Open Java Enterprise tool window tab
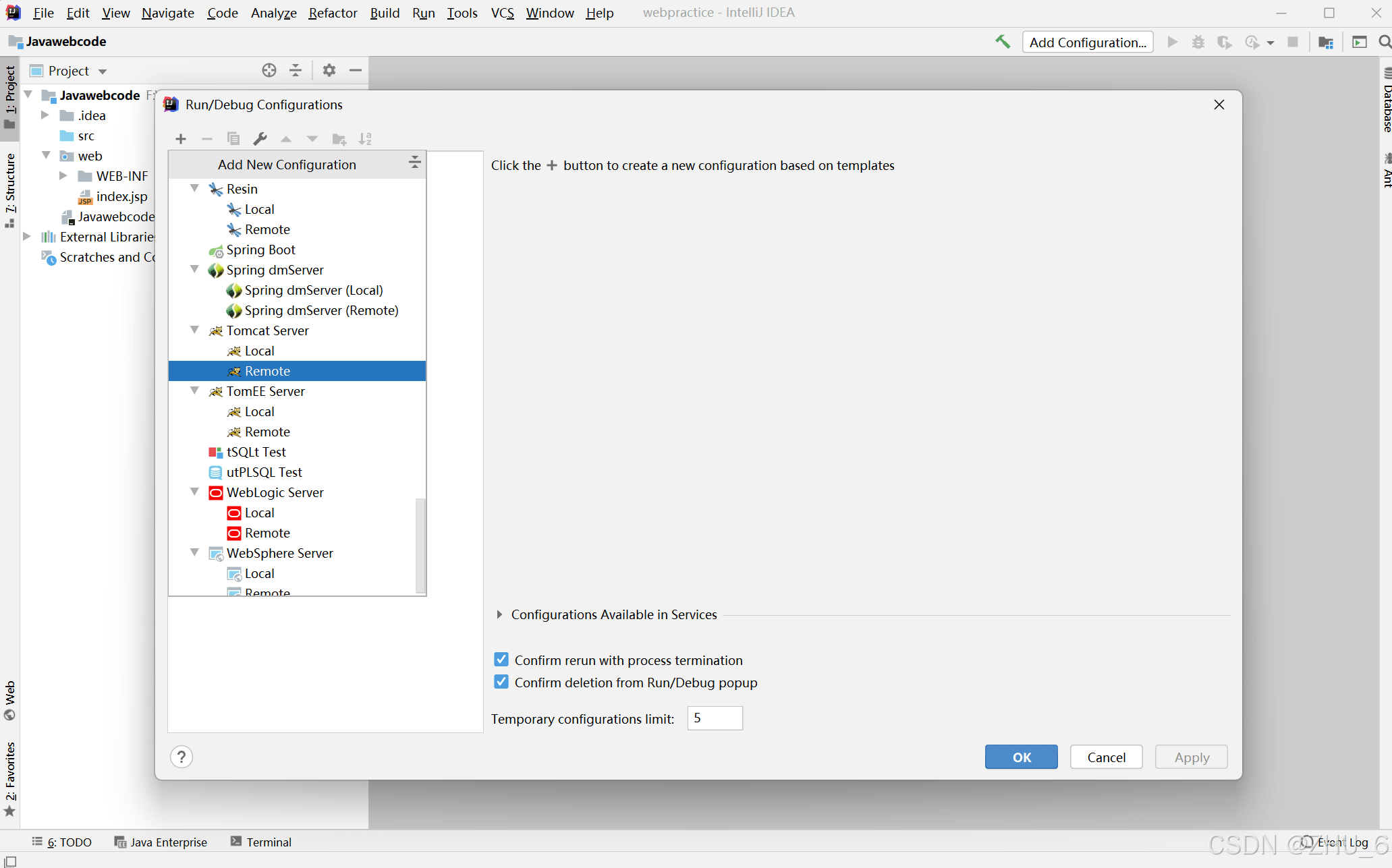Image resolution: width=1392 pixels, height=868 pixels. point(161,842)
